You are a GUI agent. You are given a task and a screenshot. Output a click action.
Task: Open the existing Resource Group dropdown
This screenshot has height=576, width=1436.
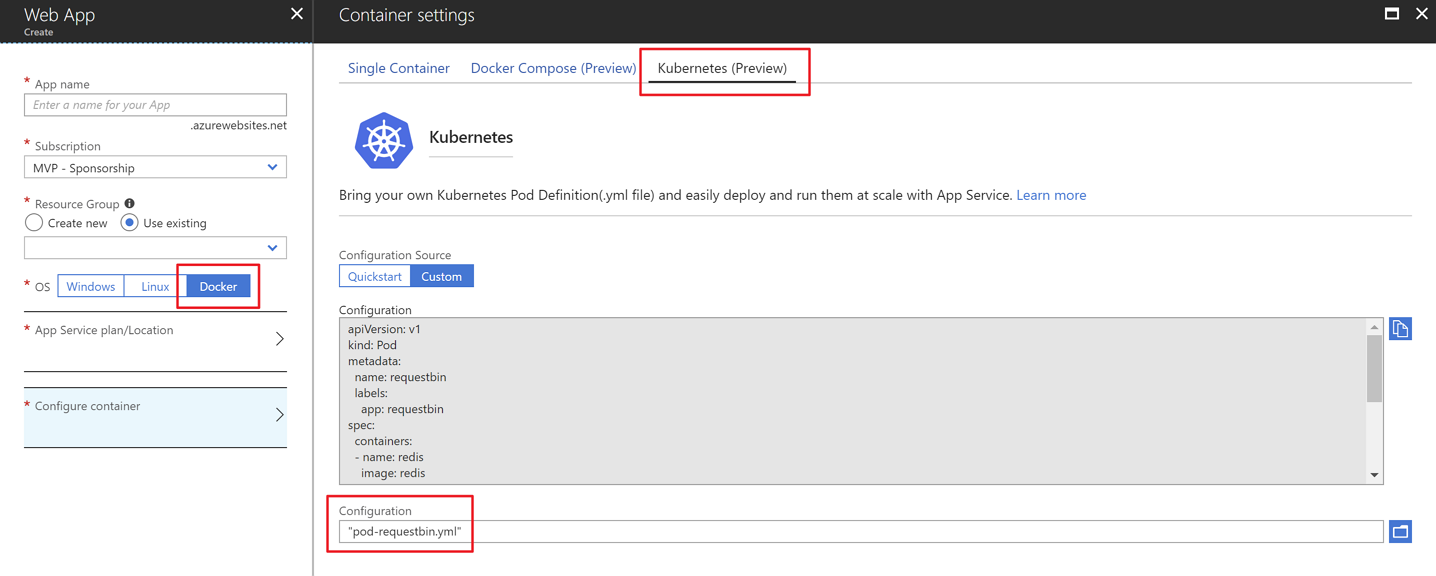155,247
